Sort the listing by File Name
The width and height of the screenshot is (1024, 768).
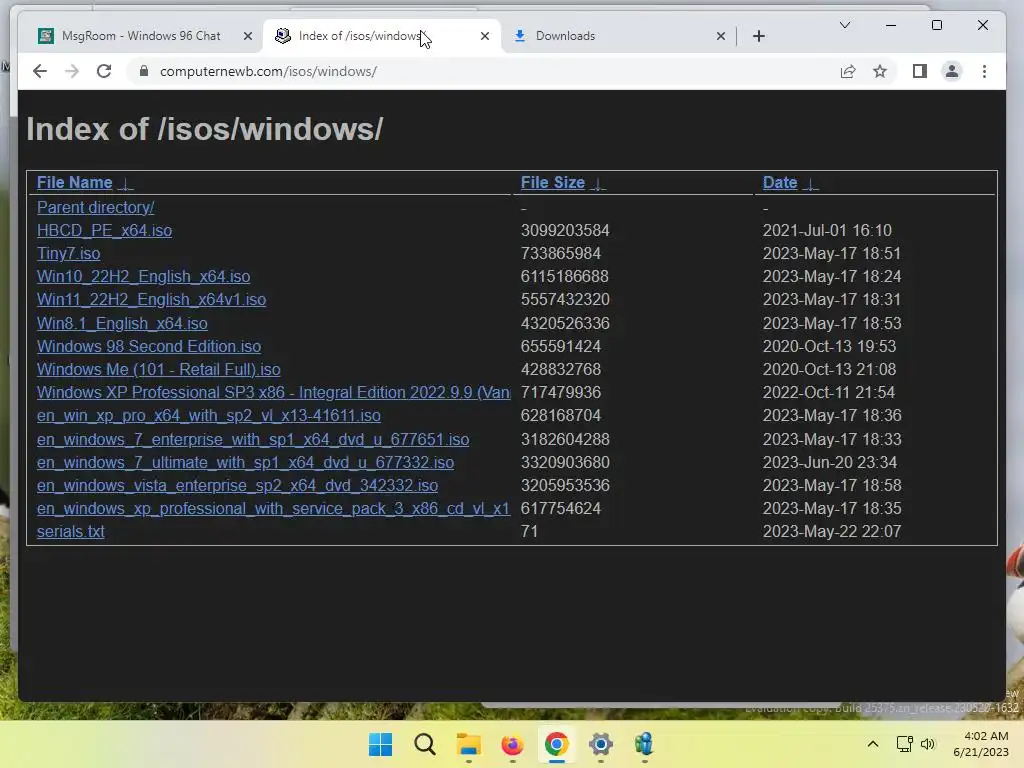(74, 182)
